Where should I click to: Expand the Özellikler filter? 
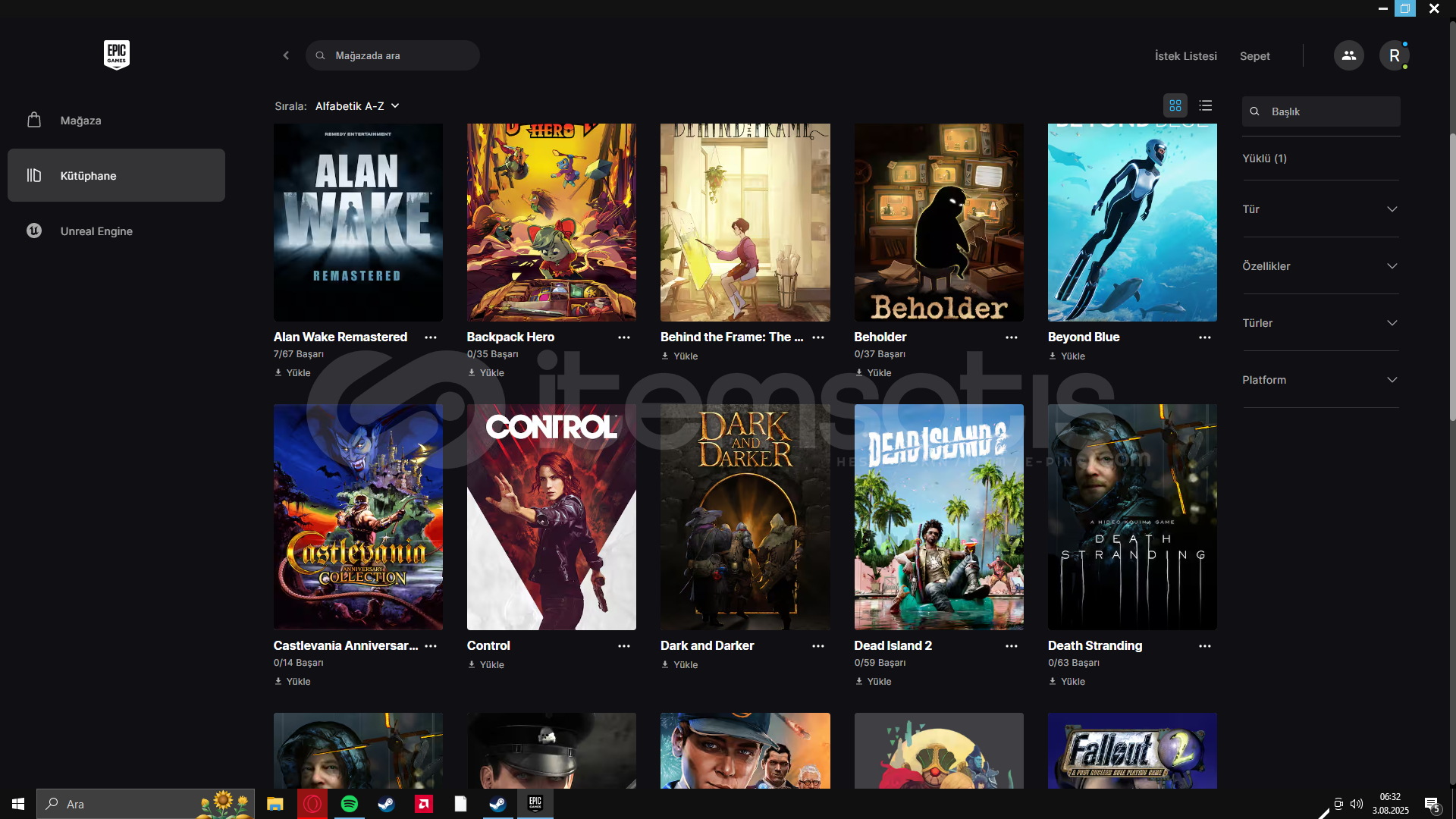tap(1320, 266)
